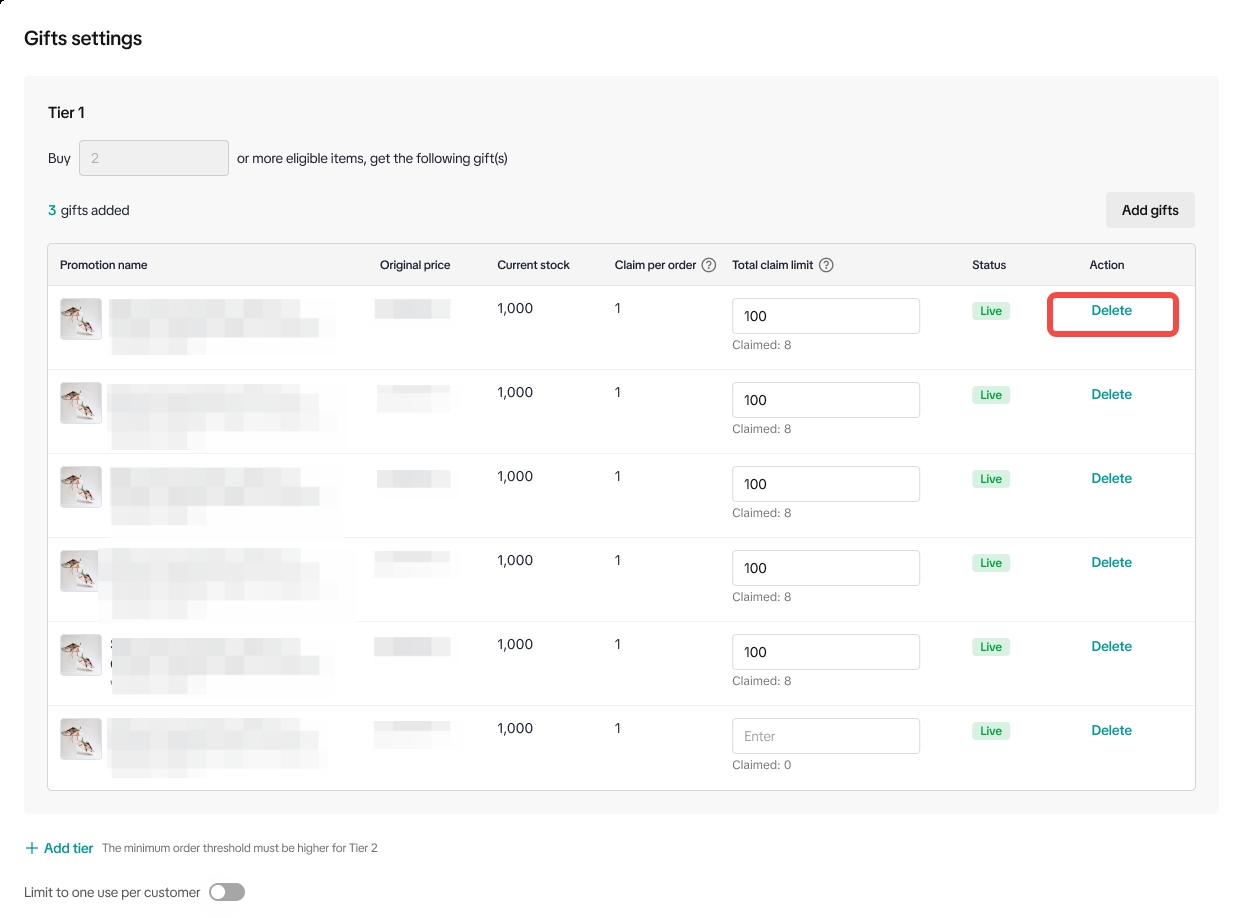Click the fifth row's Total claim limit input
This screenshot has height=918, width=1240.
point(825,652)
